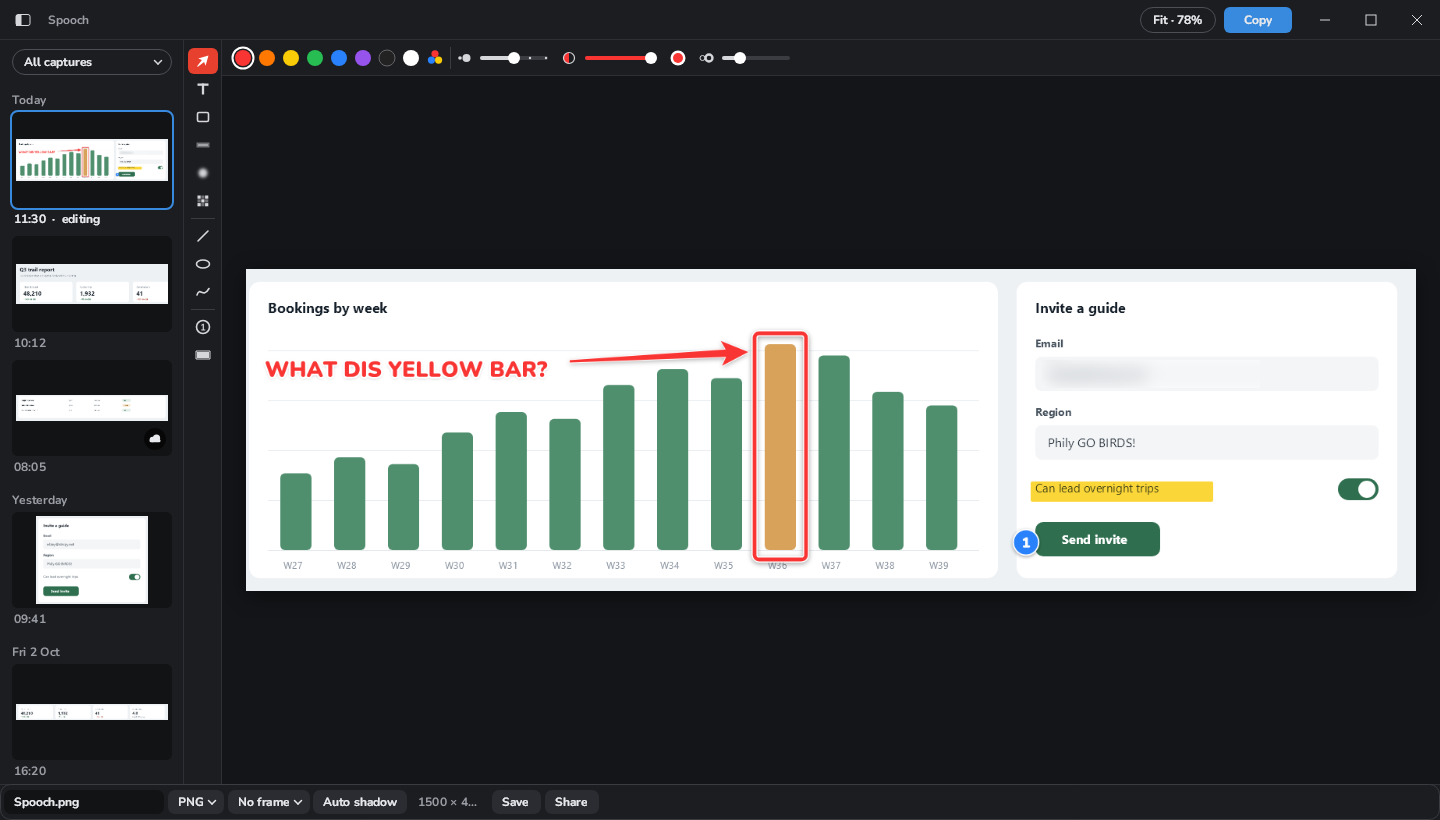Pick the green color swatch

pyautogui.click(x=315, y=58)
